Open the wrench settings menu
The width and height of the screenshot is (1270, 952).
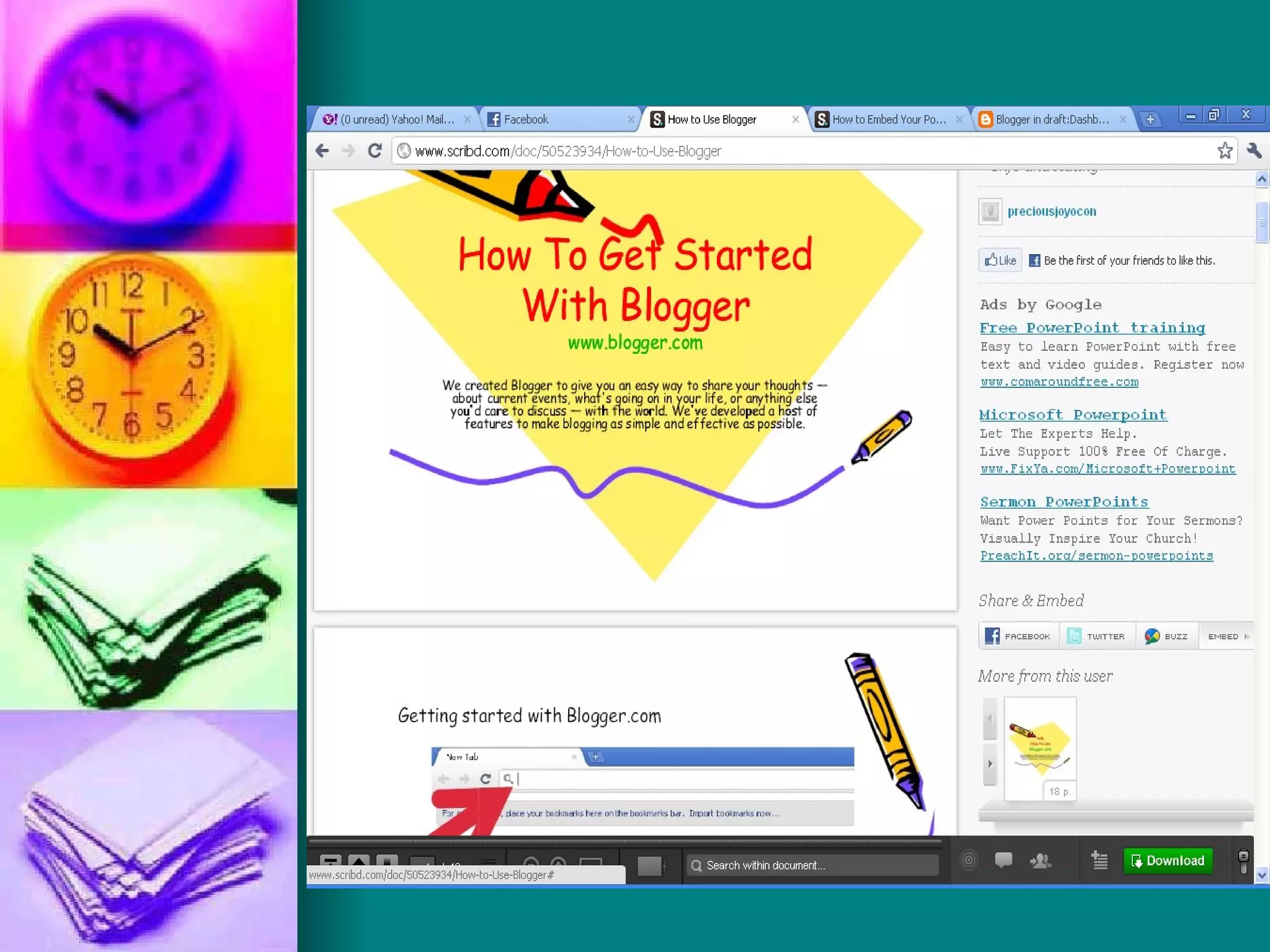click(x=1254, y=151)
